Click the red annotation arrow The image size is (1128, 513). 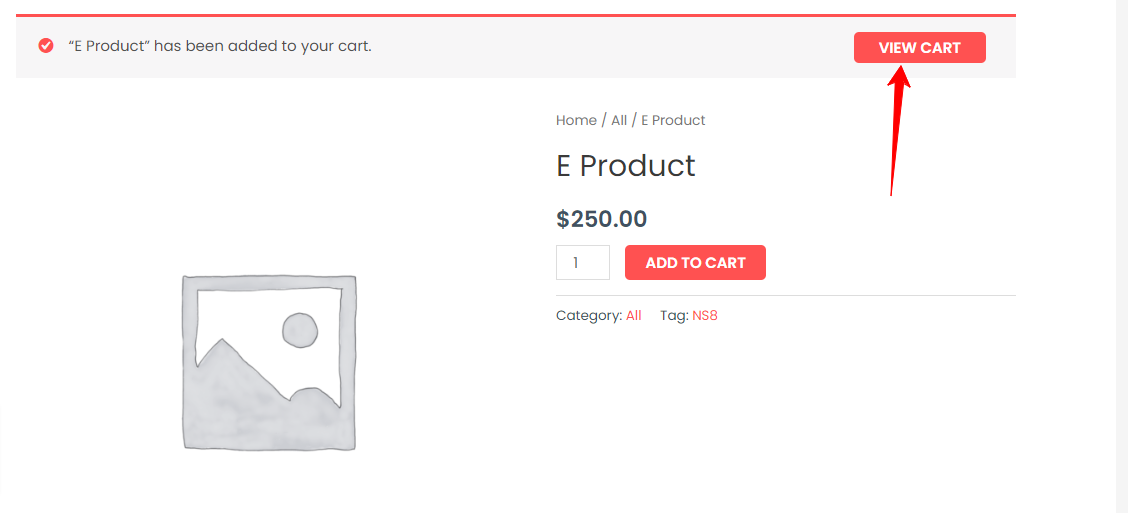click(x=898, y=130)
